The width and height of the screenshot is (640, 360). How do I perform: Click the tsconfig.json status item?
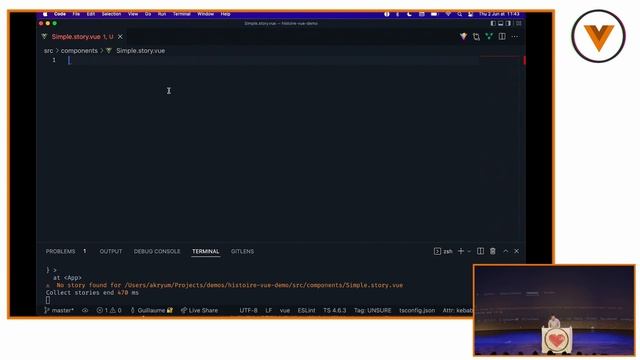tap(417, 311)
